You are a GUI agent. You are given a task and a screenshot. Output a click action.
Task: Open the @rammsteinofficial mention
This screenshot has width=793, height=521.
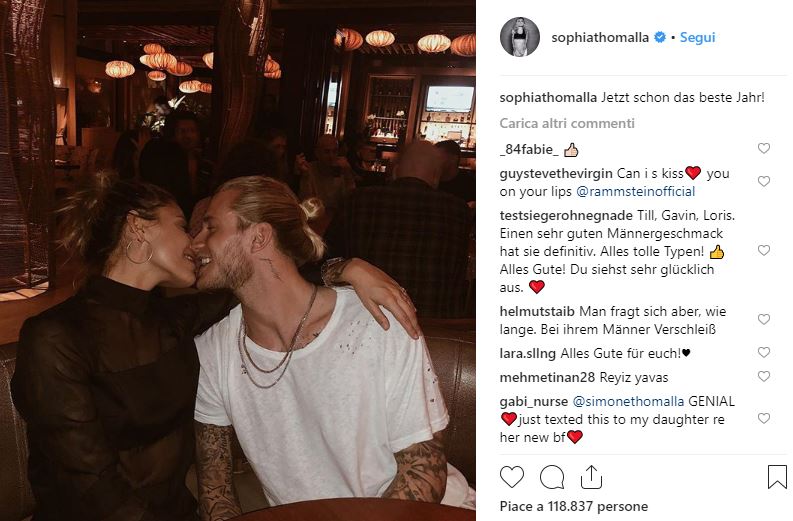coord(636,192)
